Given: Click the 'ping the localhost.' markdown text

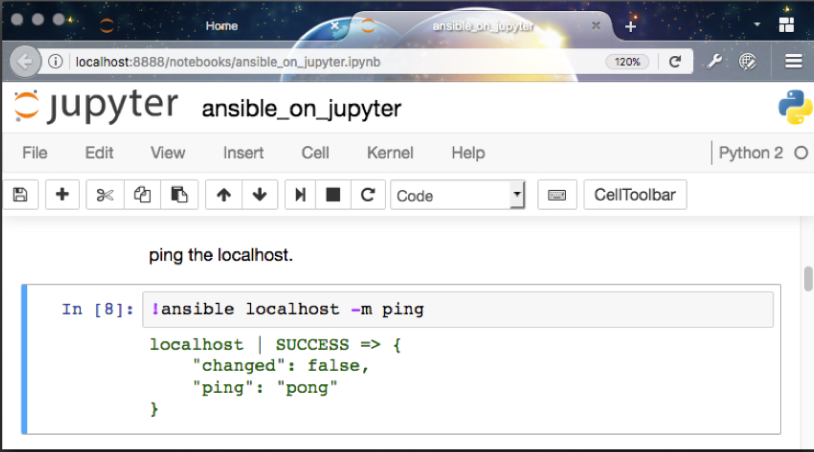Looking at the screenshot, I should 221,255.
